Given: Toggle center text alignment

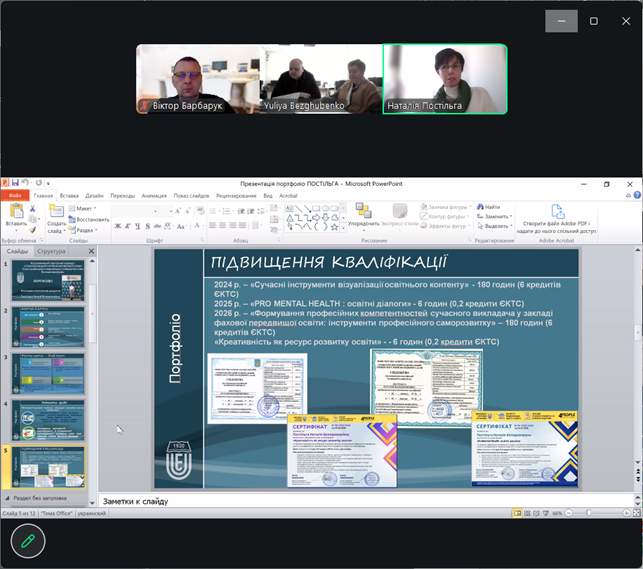Looking at the screenshot, I should [x=223, y=225].
